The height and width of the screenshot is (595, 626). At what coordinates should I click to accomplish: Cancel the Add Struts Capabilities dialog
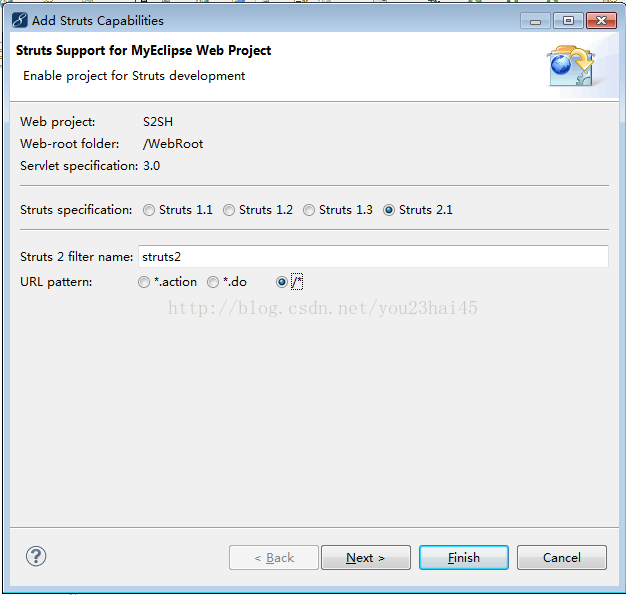(x=562, y=557)
